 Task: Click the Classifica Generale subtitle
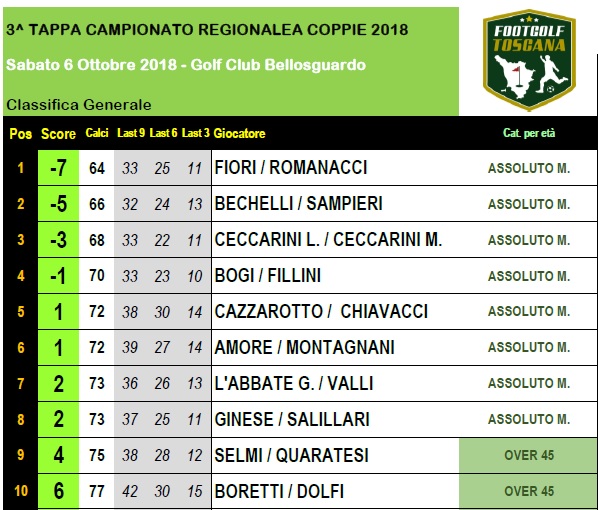(x=79, y=105)
